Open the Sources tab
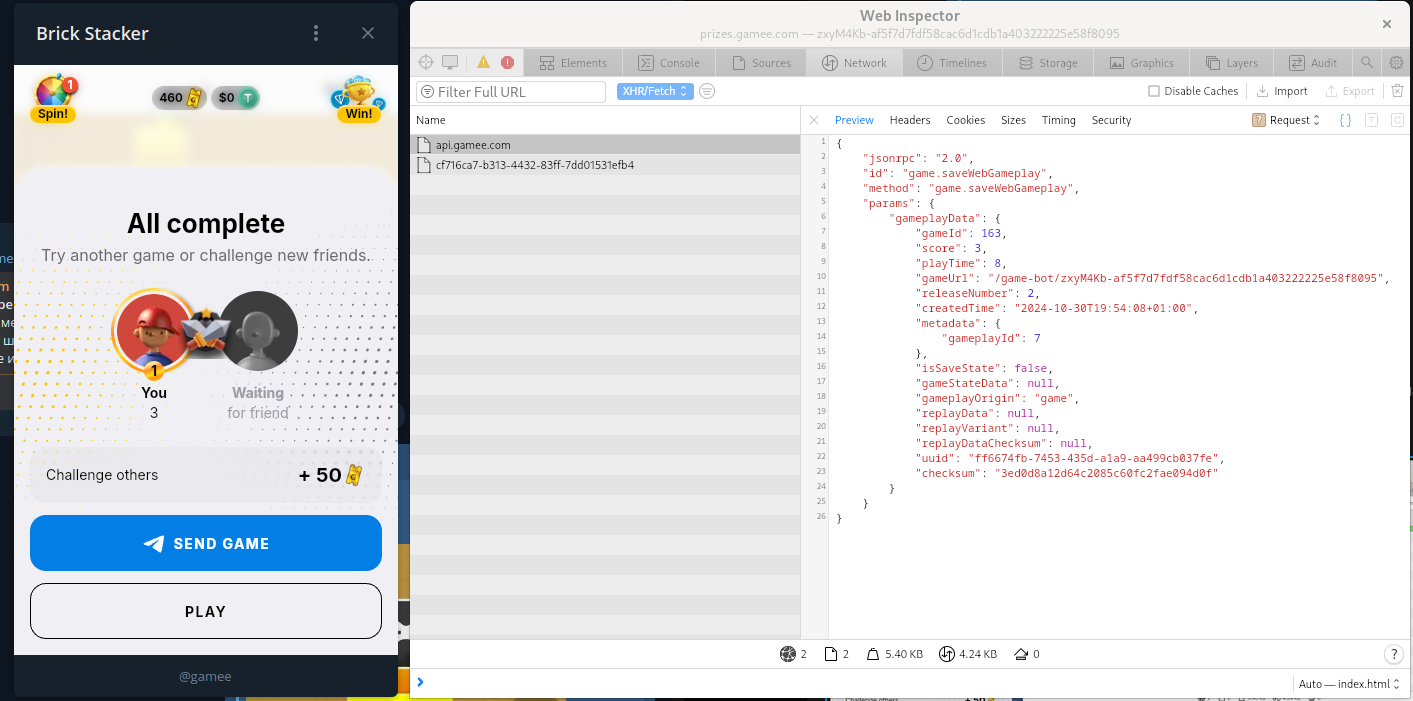The height and width of the screenshot is (701, 1413). click(761, 63)
